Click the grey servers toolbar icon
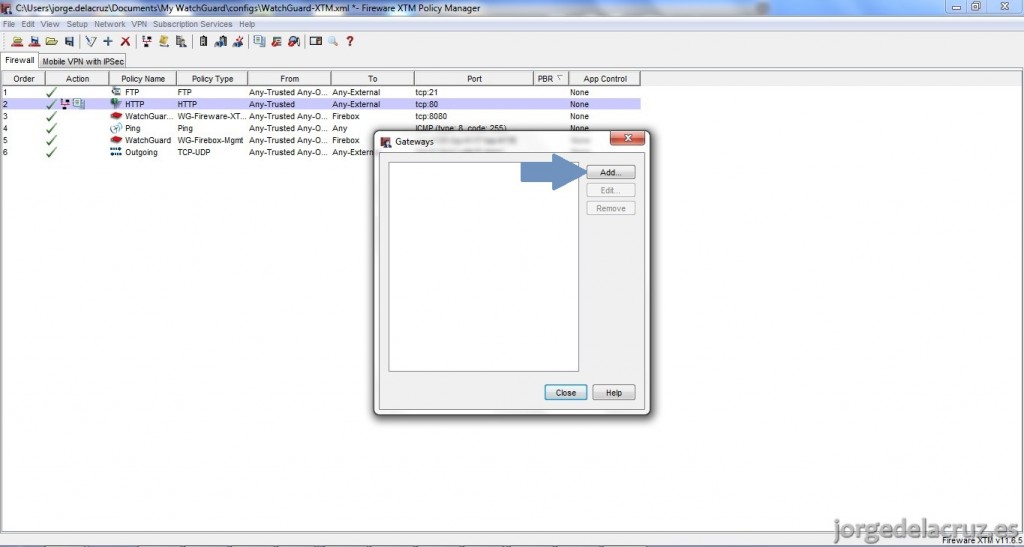The width and height of the screenshot is (1024, 547). tap(181, 41)
